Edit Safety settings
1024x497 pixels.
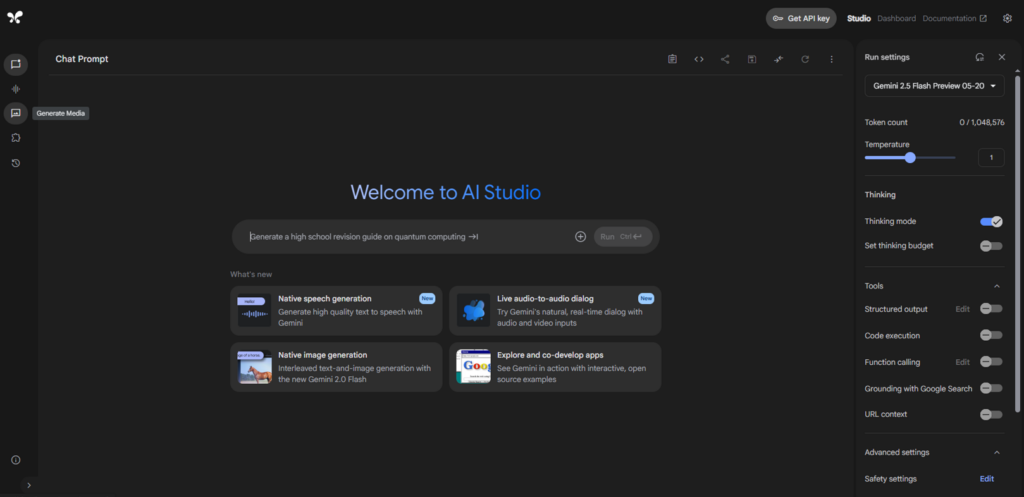pyautogui.click(x=987, y=479)
